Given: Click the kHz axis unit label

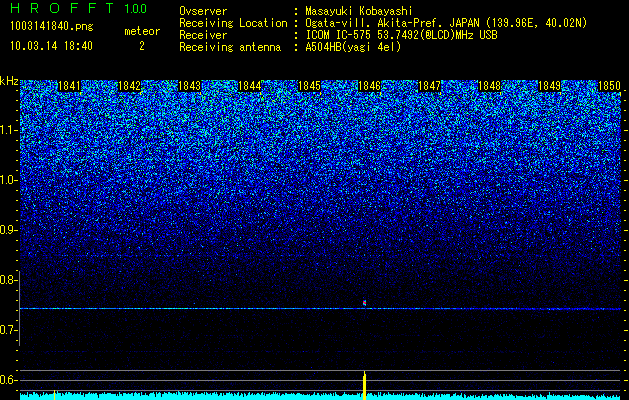Looking at the screenshot, I should pyautogui.click(x=9, y=81).
